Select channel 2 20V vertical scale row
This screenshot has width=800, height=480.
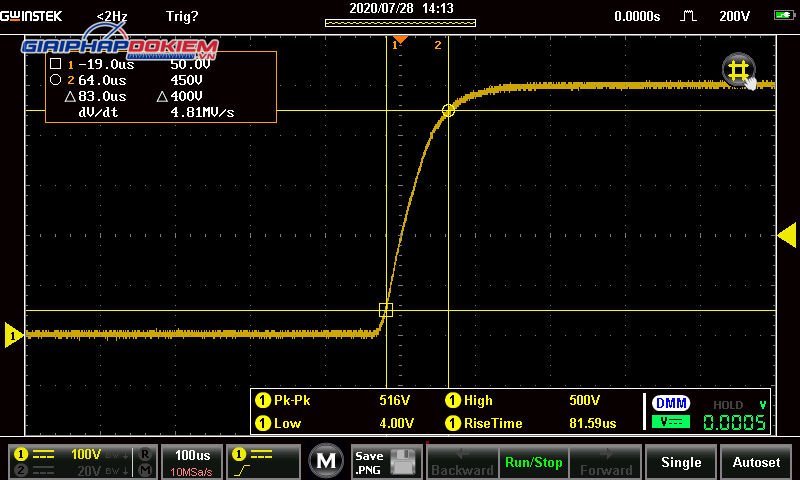coord(69,470)
